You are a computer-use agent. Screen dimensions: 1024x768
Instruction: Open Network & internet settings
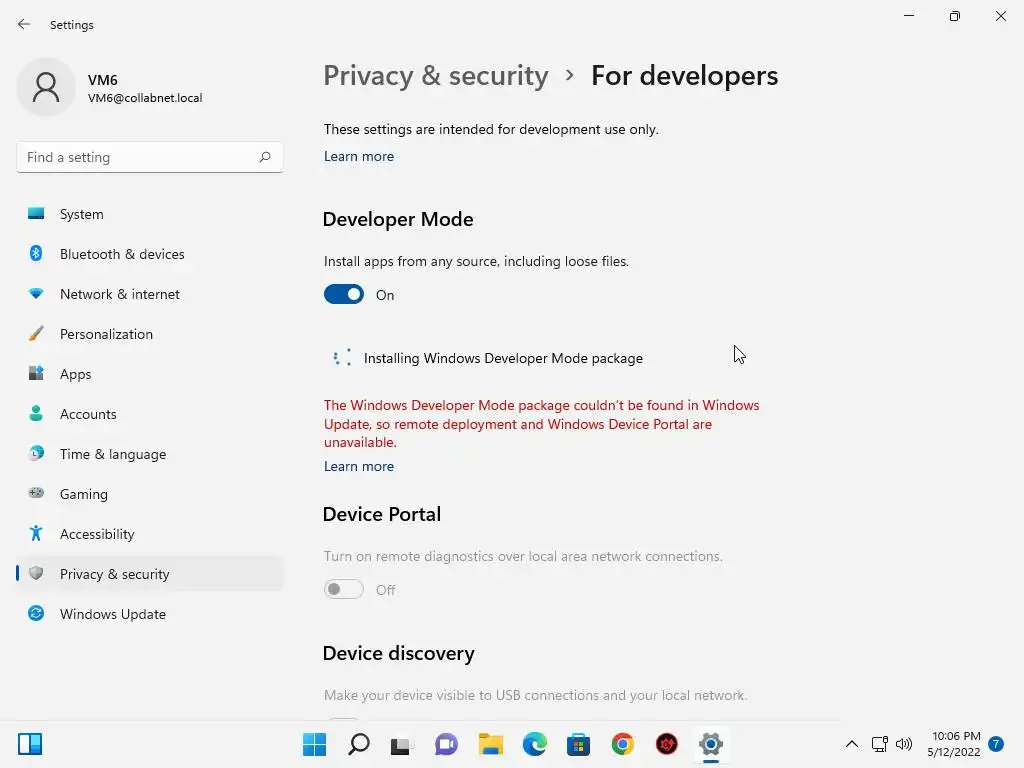tap(119, 294)
